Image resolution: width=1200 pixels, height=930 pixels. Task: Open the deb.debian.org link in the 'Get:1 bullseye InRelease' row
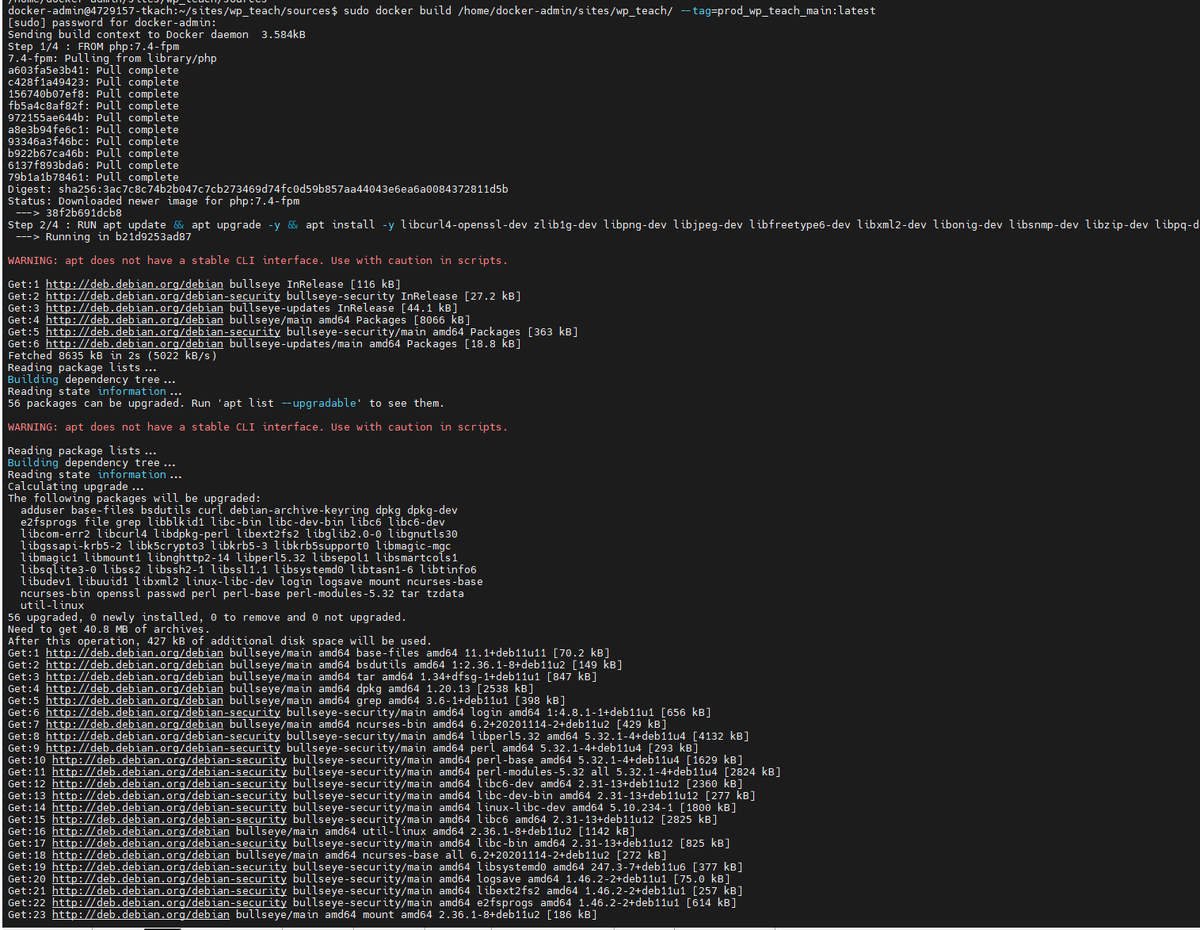135,284
